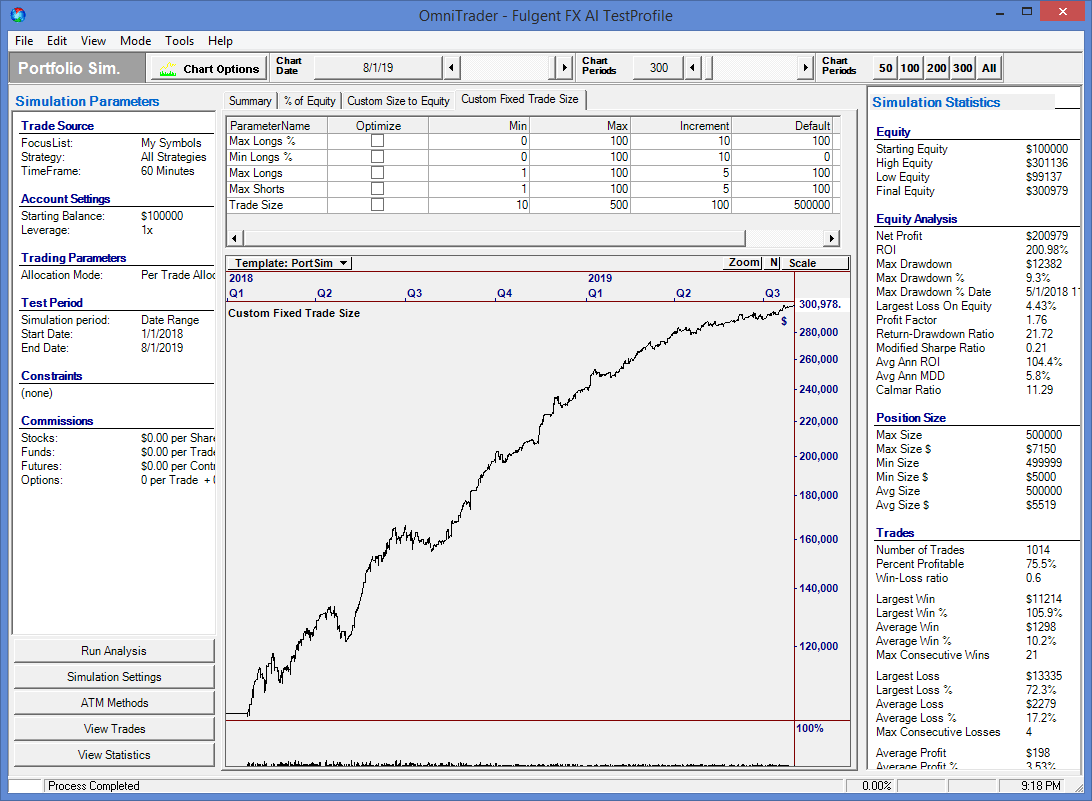Image resolution: width=1092 pixels, height=801 pixels.
Task: Toggle Optimize checkbox for Min Longs %
Action: click(377, 157)
